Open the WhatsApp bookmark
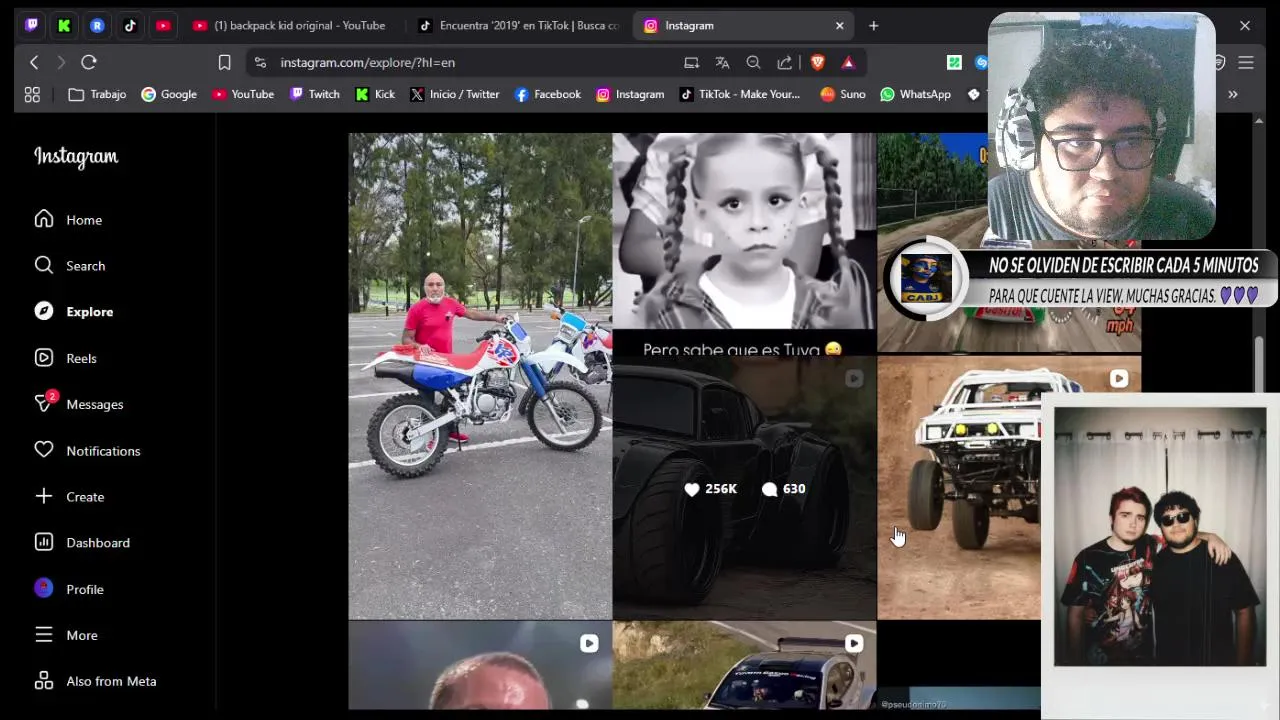This screenshot has height=720, width=1280. 915,94
